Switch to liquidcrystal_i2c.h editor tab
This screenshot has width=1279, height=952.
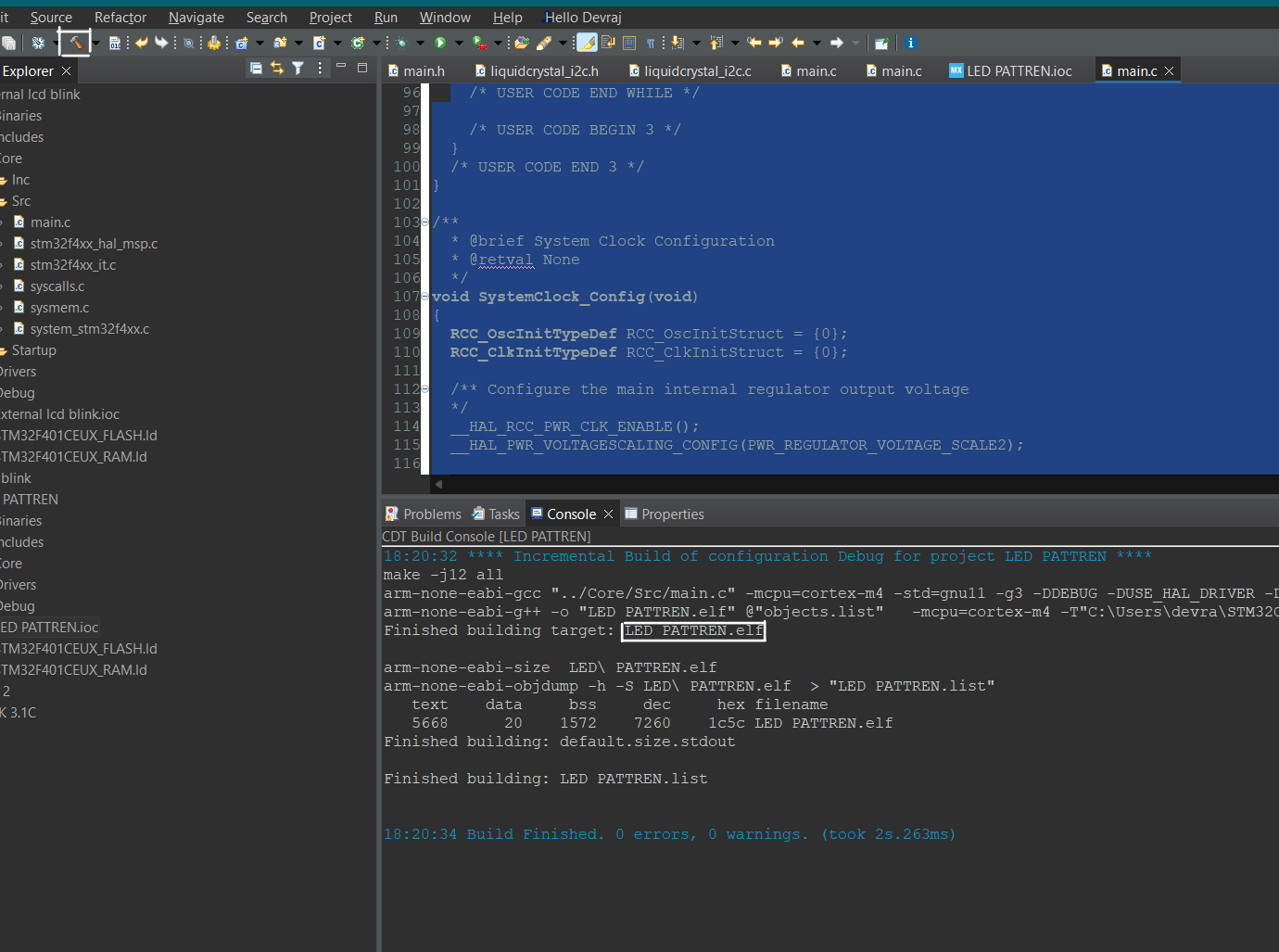(536, 71)
